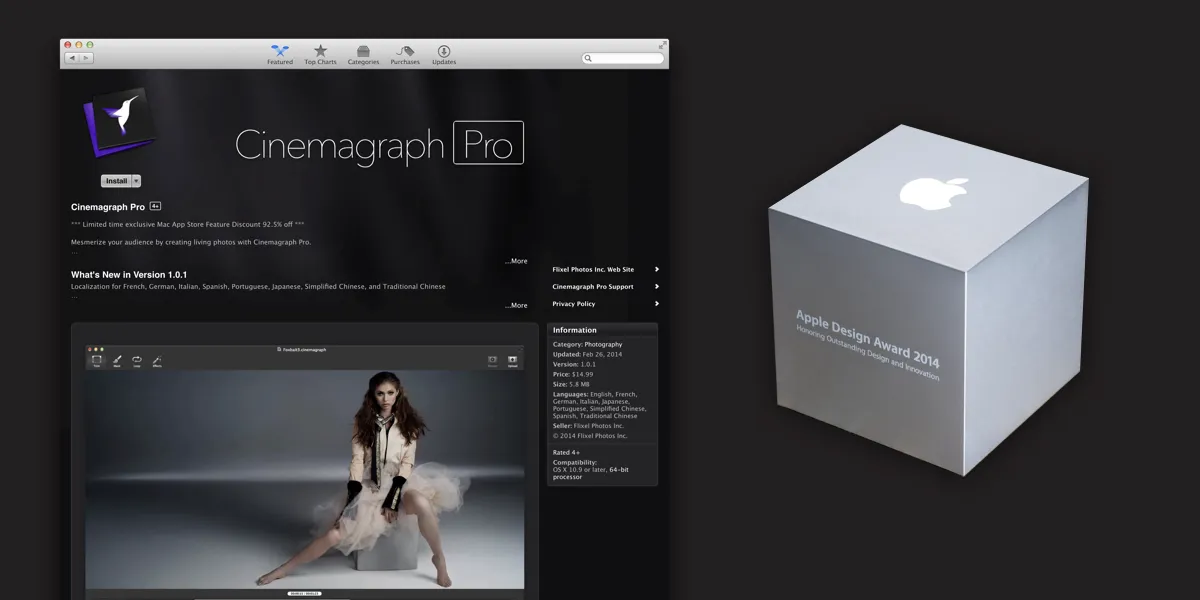This screenshot has width=1200, height=600.
Task: Open the Purchases tab
Action: tap(405, 55)
